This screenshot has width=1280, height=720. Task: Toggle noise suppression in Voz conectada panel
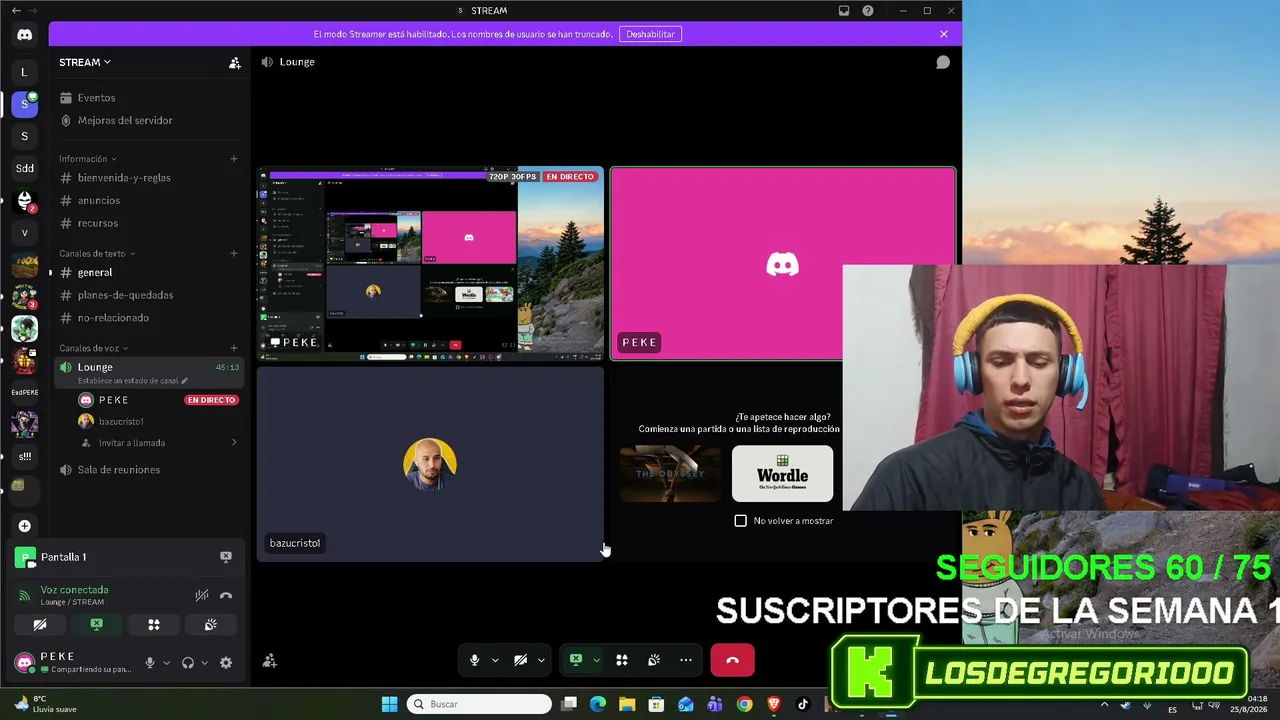(x=202, y=595)
